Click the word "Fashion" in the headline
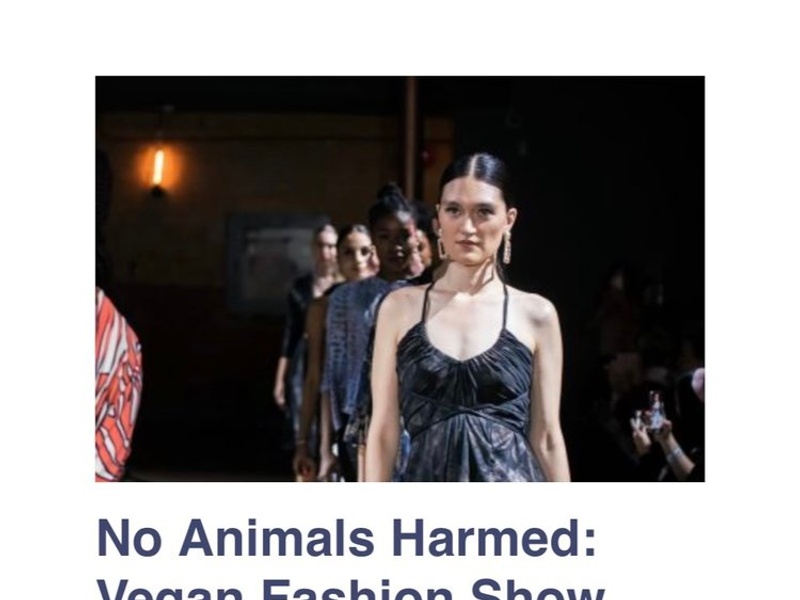The image size is (800, 600). (357, 589)
